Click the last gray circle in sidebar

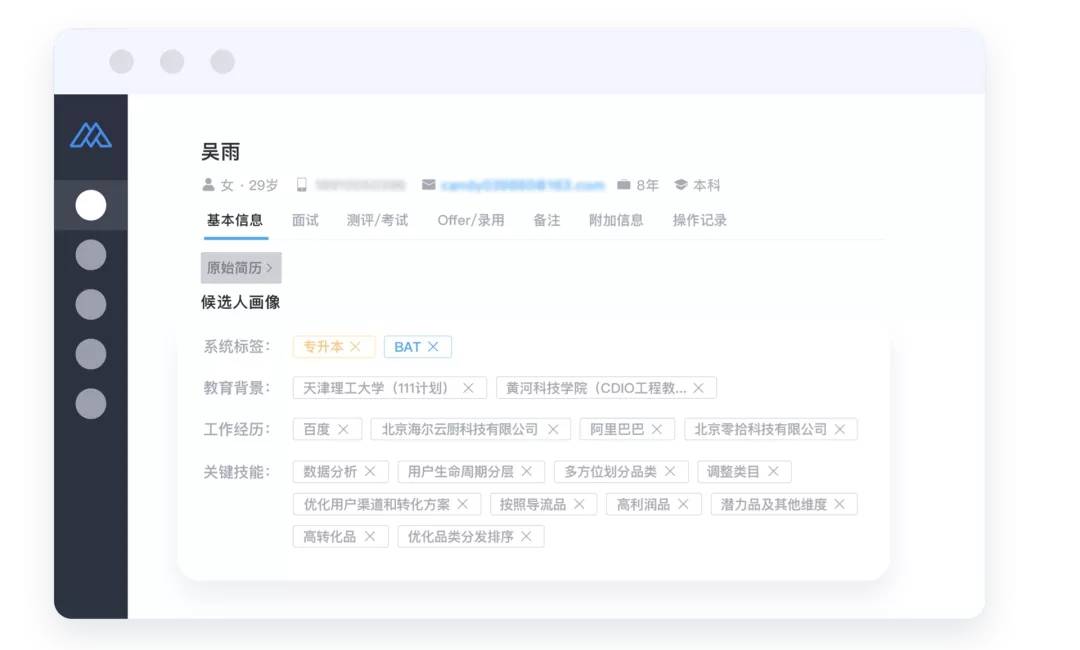(x=91, y=403)
